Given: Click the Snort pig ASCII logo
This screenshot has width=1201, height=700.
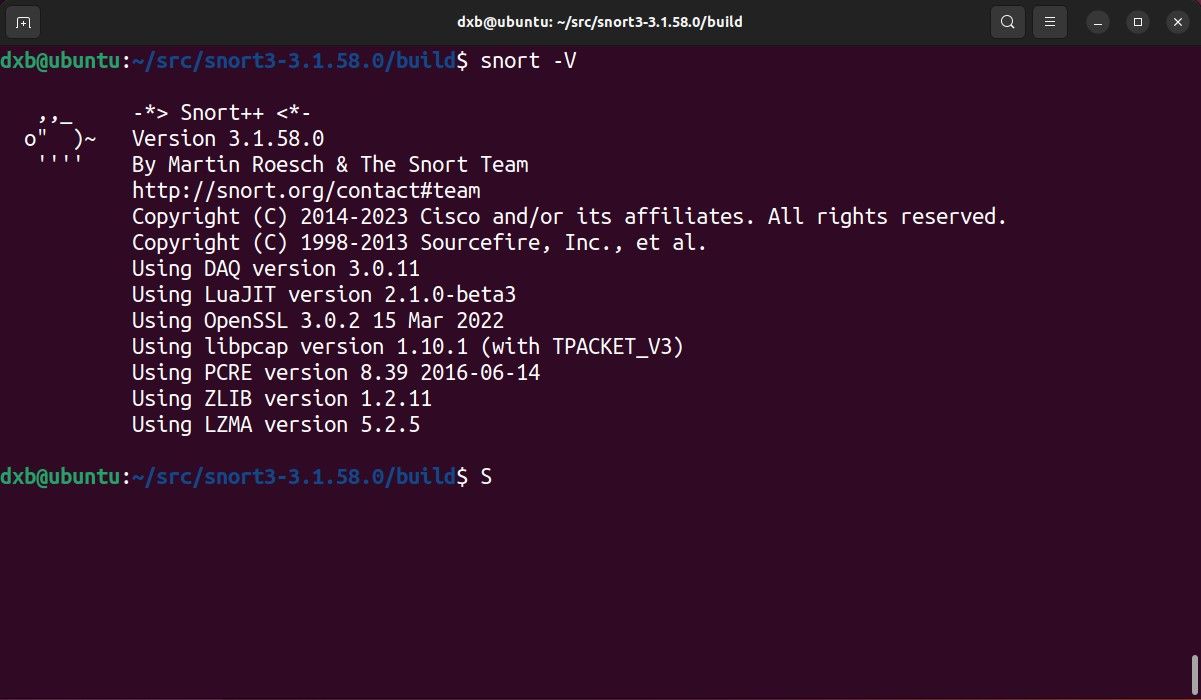Looking at the screenshot, I should tap(60, 138).
